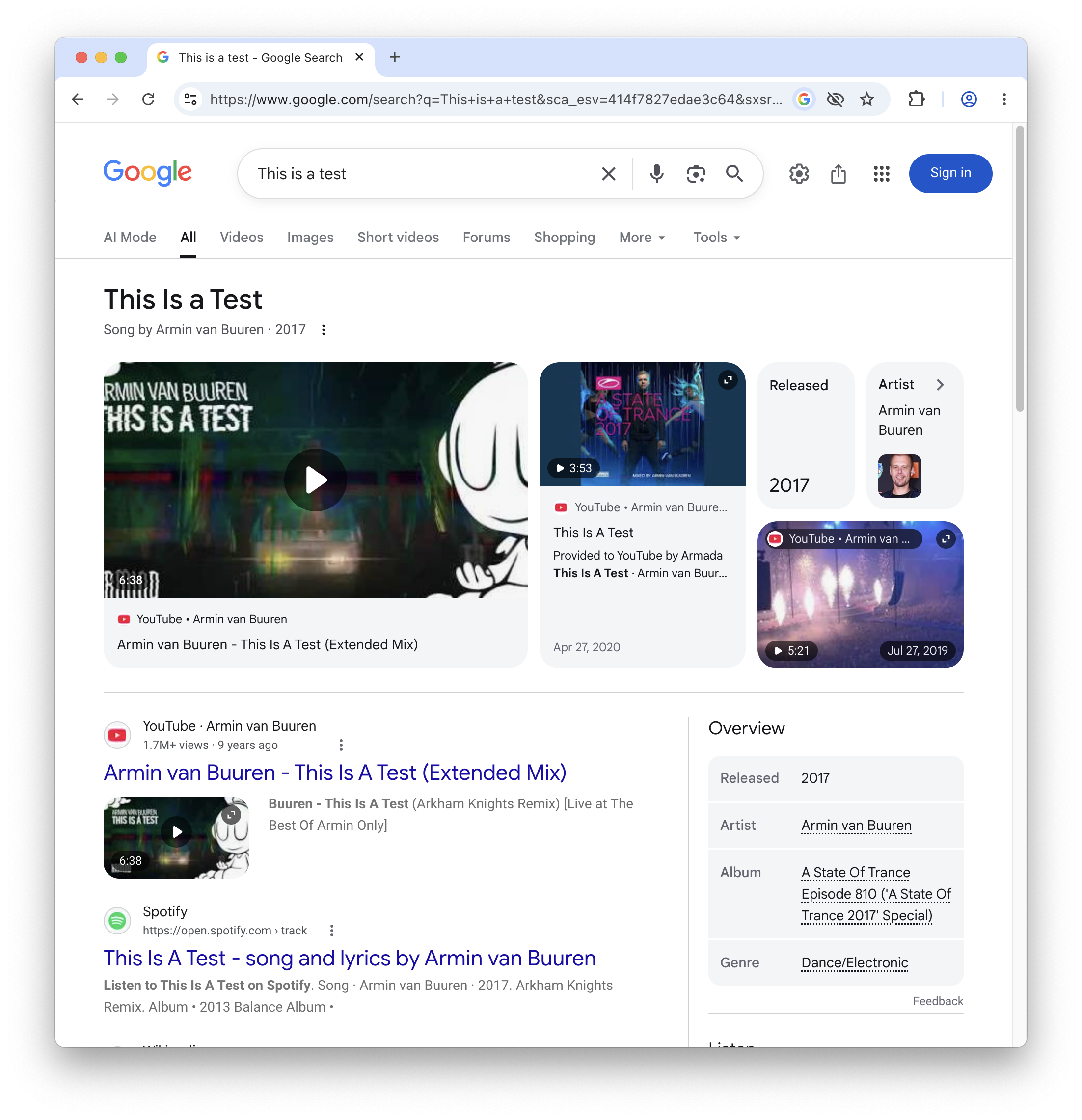
Task: Open the Short videos tab
Action: coord(398,237)
